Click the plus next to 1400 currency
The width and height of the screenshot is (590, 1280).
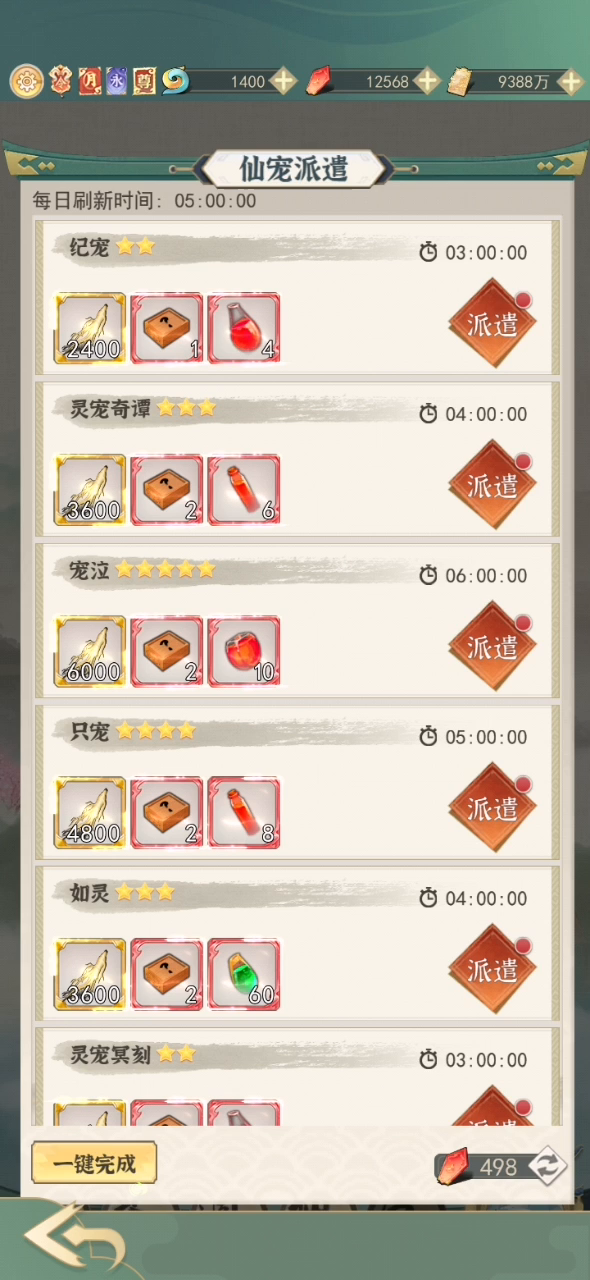(283, 82)
